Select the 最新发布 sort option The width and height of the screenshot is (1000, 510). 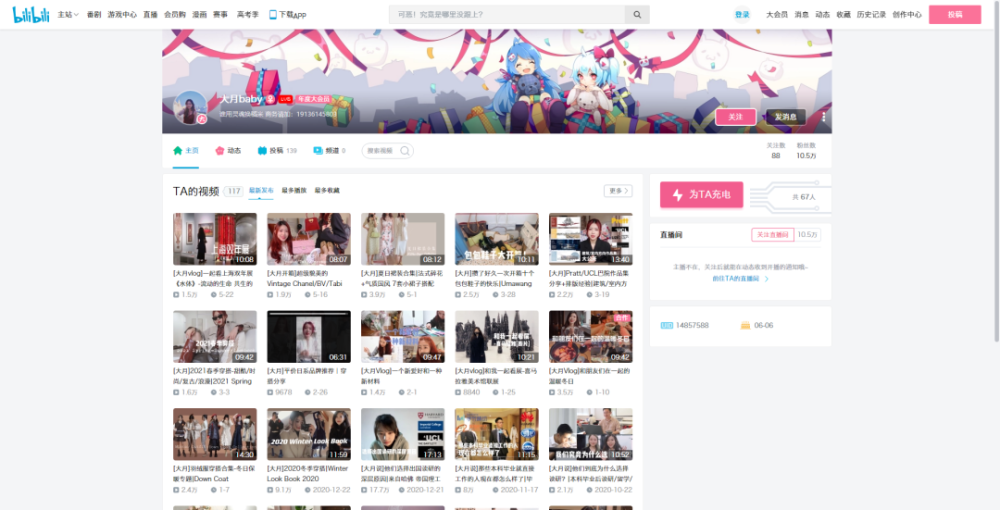(x=261, y=191)
